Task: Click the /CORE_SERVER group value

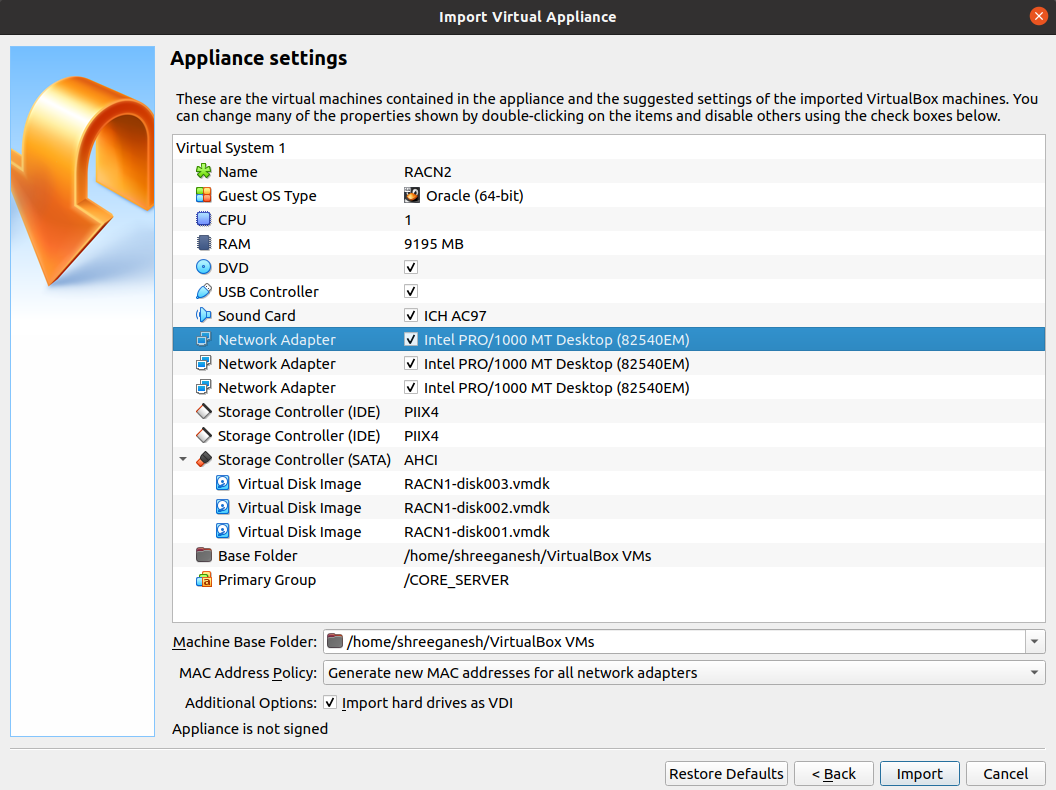Action: (457, 580)
